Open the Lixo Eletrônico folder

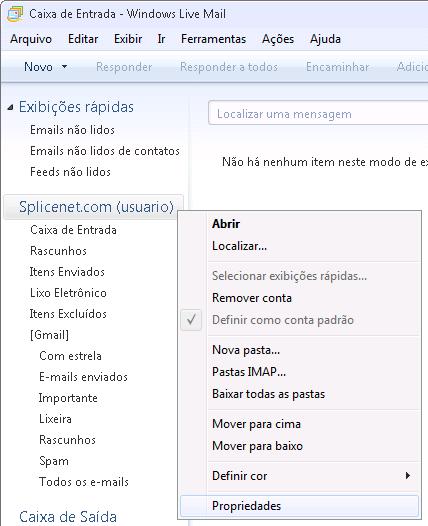coord(68,293)
